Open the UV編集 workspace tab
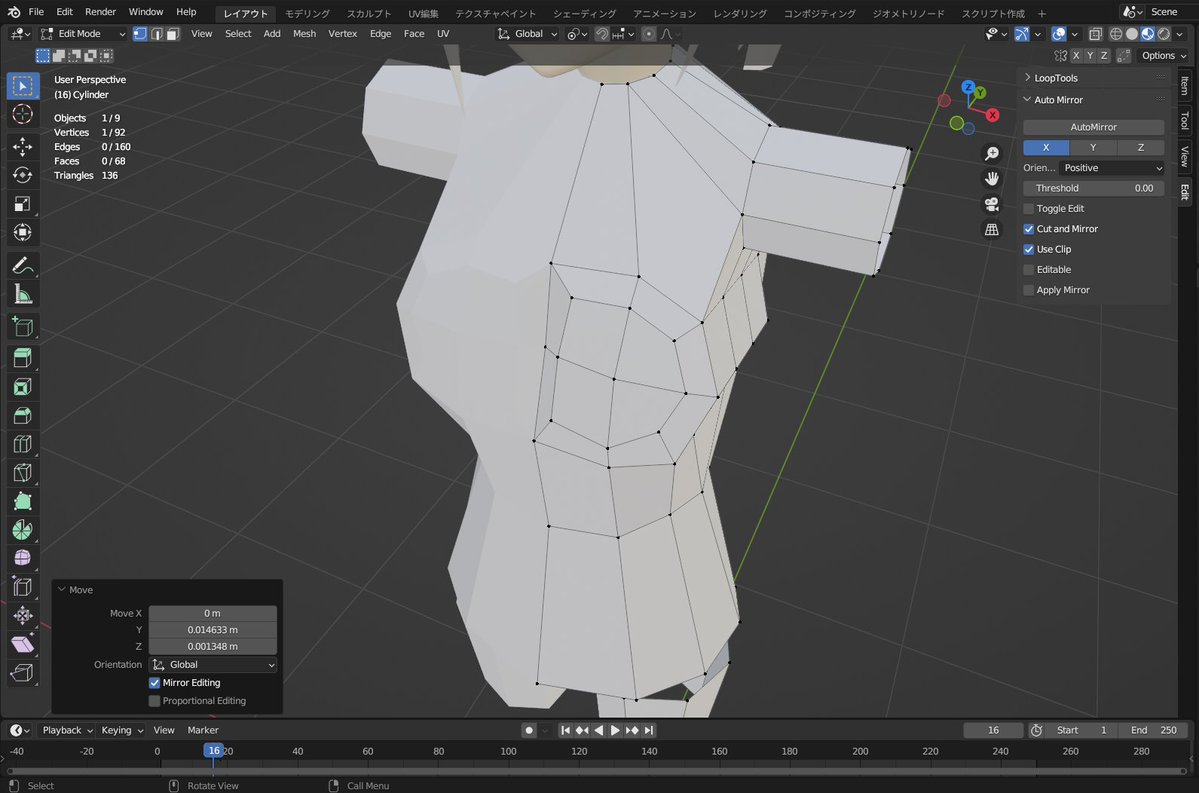The height and width of the screenshot is (793, 1199). (x=423, y=13)
